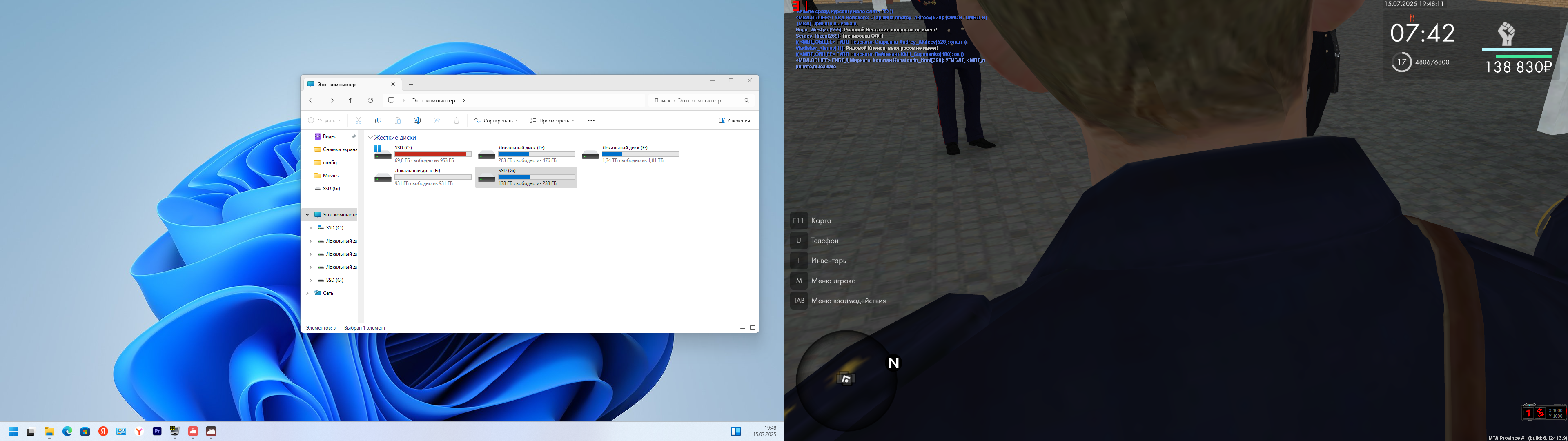Open the Control Panel taskbar icon
1568x441 pixels.
pos(121,431)
